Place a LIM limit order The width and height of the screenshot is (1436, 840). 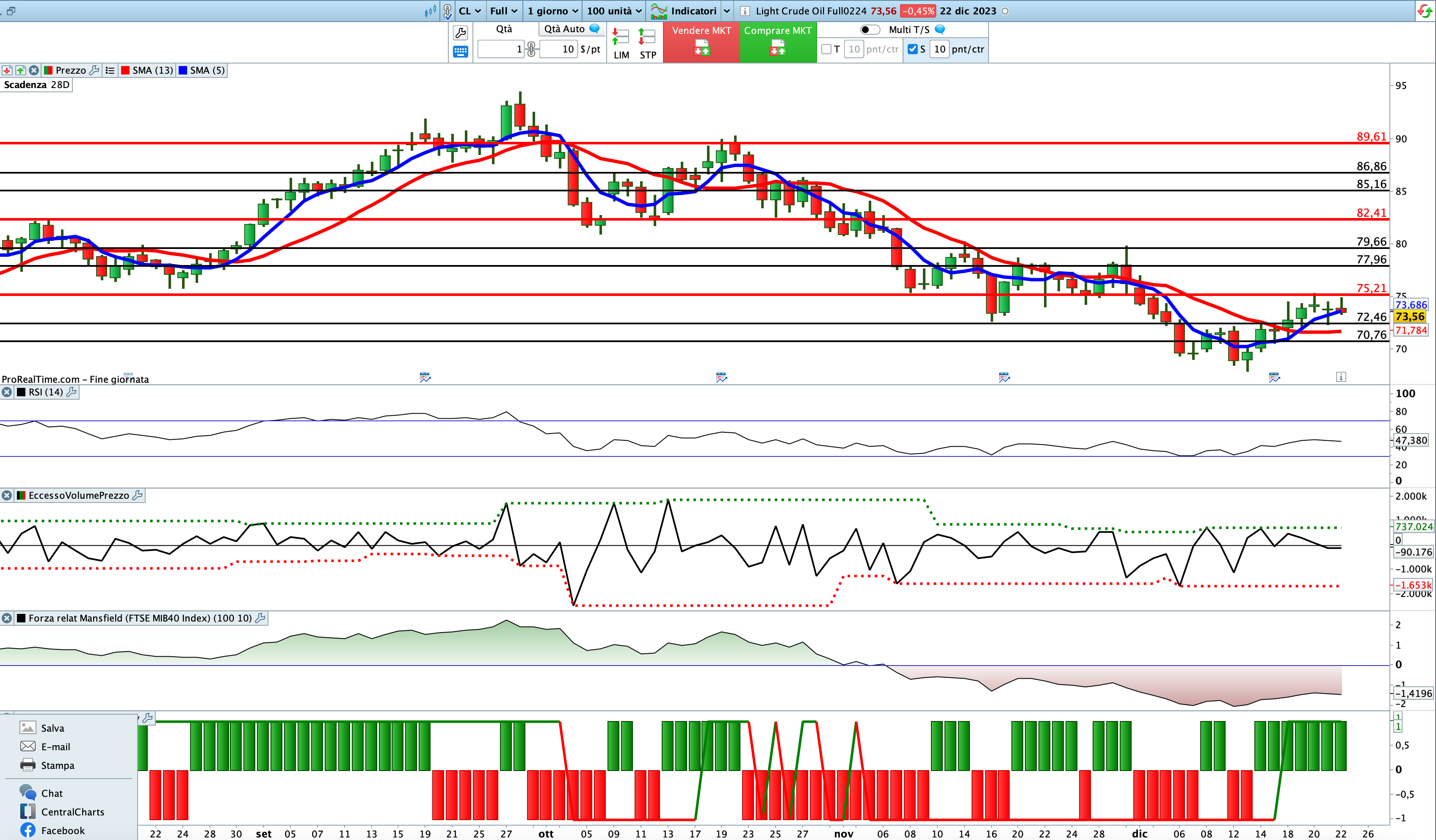pos(621,44)
